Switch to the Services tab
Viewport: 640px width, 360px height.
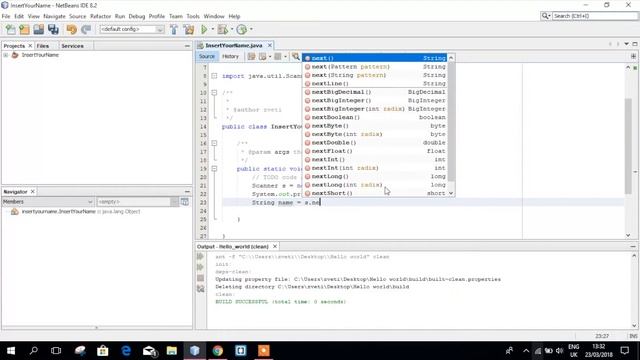[73, 46]
